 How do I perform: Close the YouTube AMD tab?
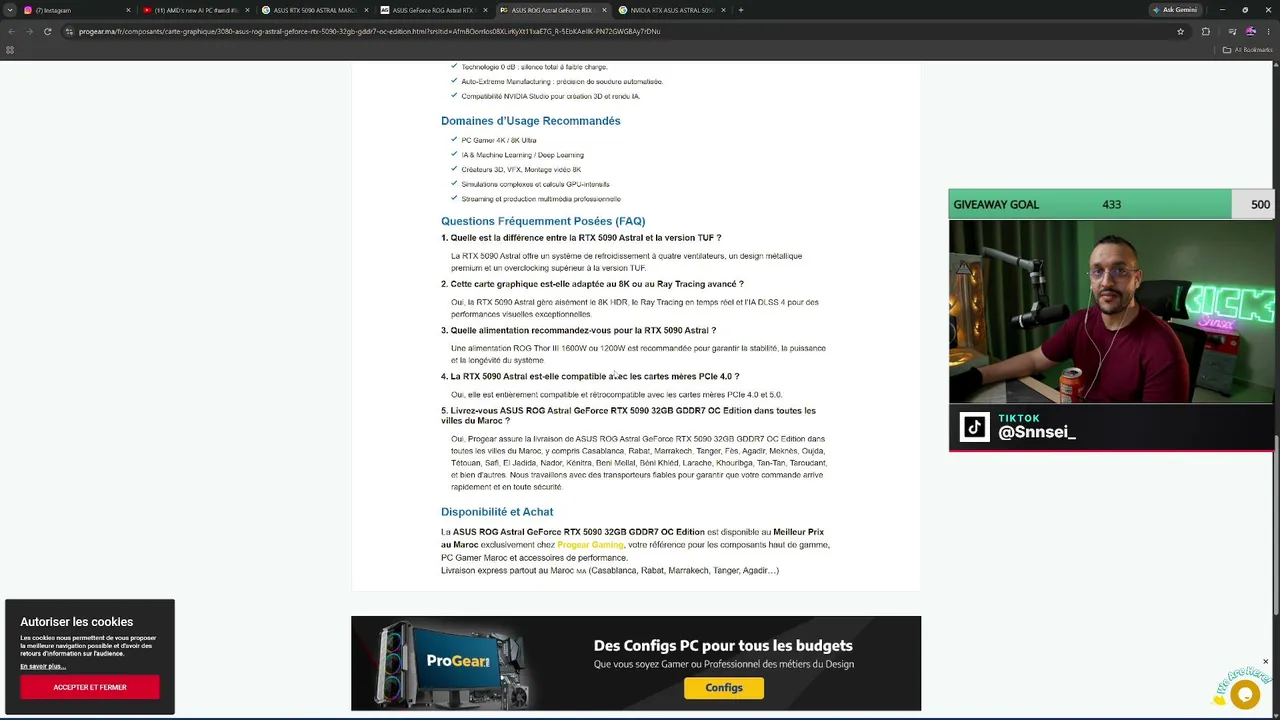[247, 10]
